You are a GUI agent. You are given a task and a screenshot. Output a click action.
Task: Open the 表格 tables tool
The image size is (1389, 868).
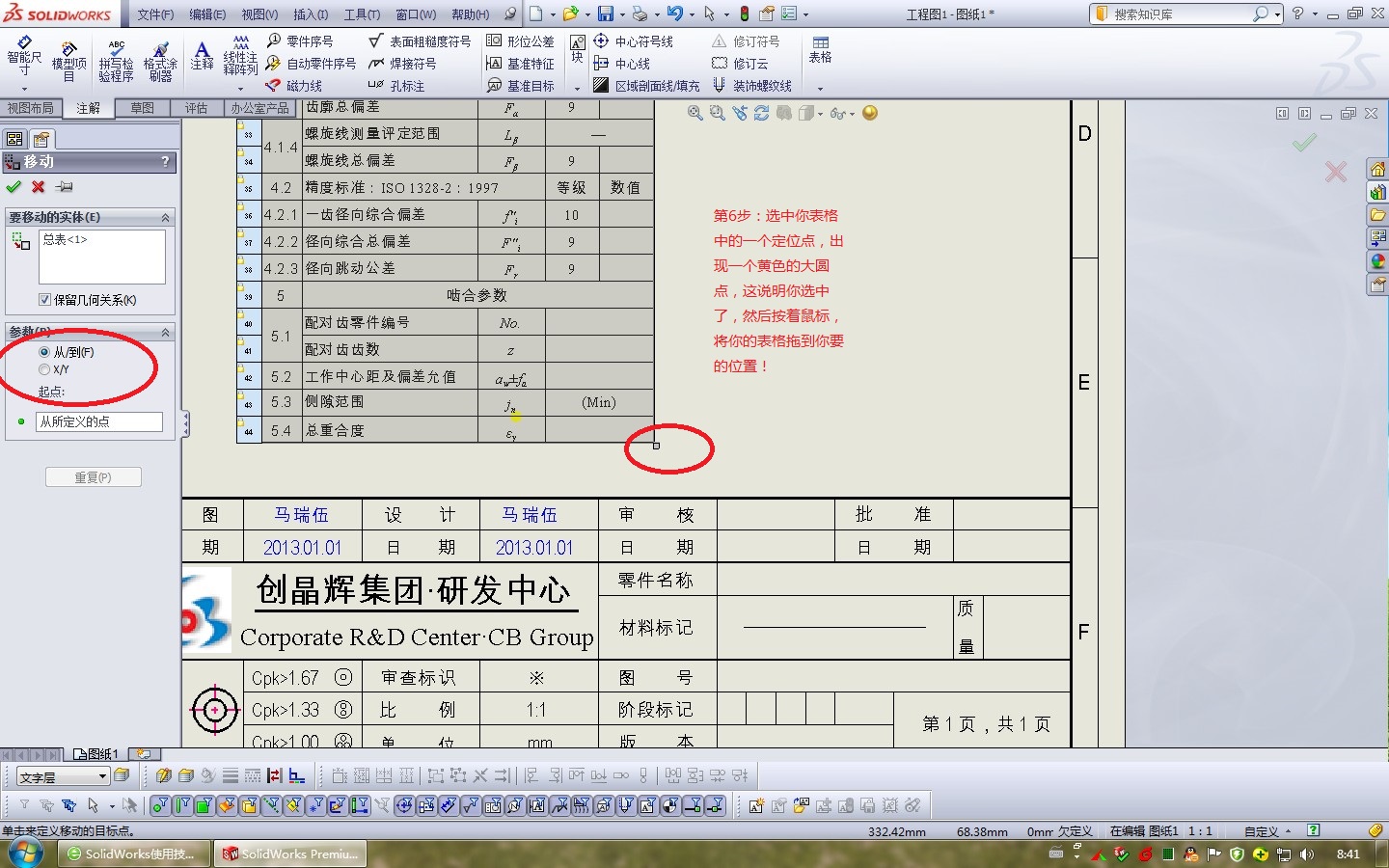tap(820, 50)
